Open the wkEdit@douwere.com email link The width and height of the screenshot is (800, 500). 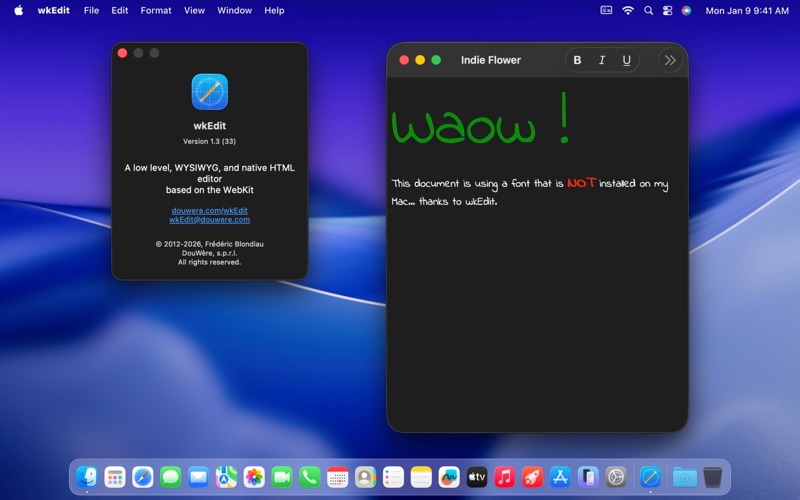(x=210, y=219)
